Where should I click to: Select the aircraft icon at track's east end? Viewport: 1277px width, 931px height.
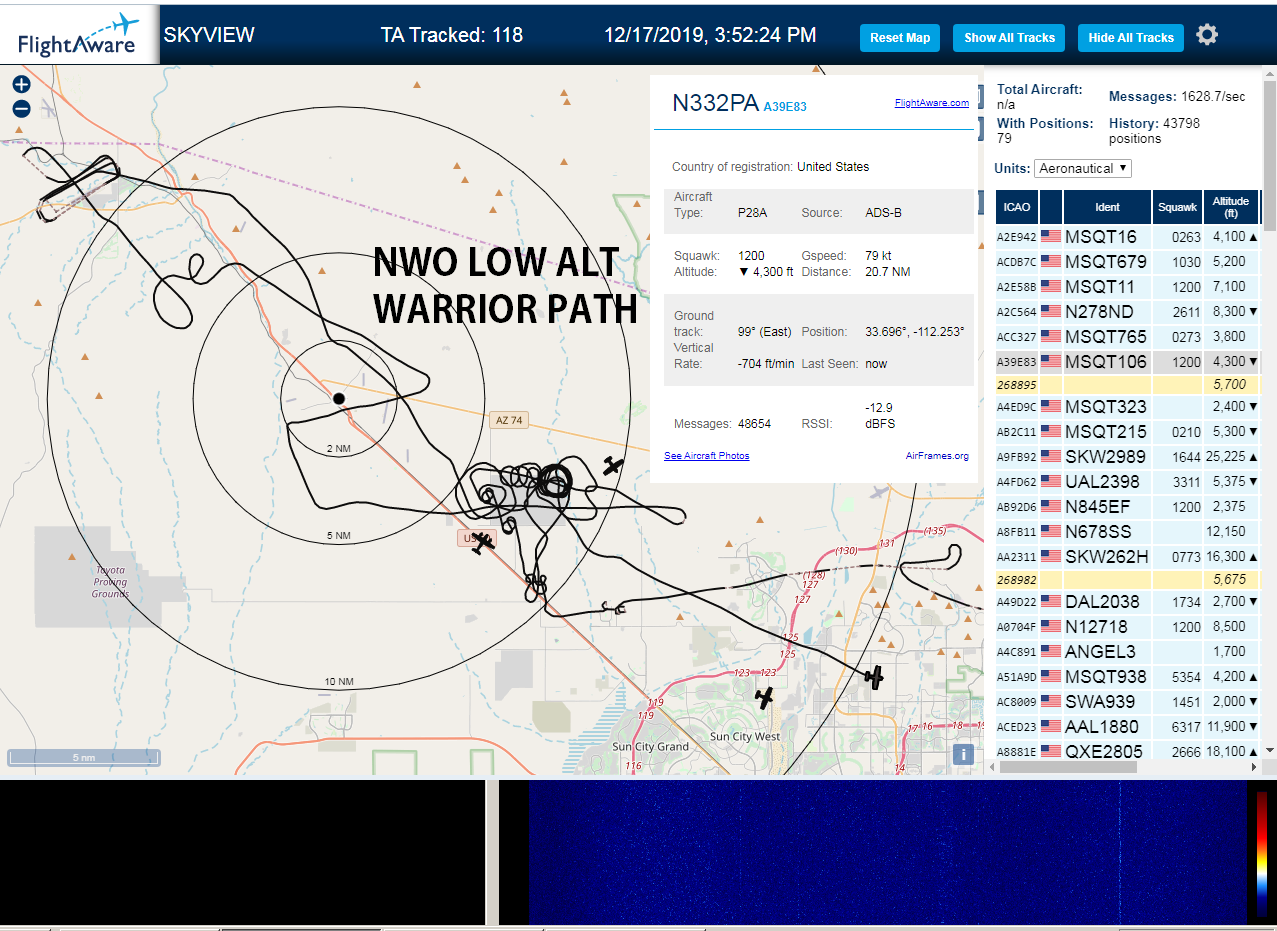coord(874,677)
